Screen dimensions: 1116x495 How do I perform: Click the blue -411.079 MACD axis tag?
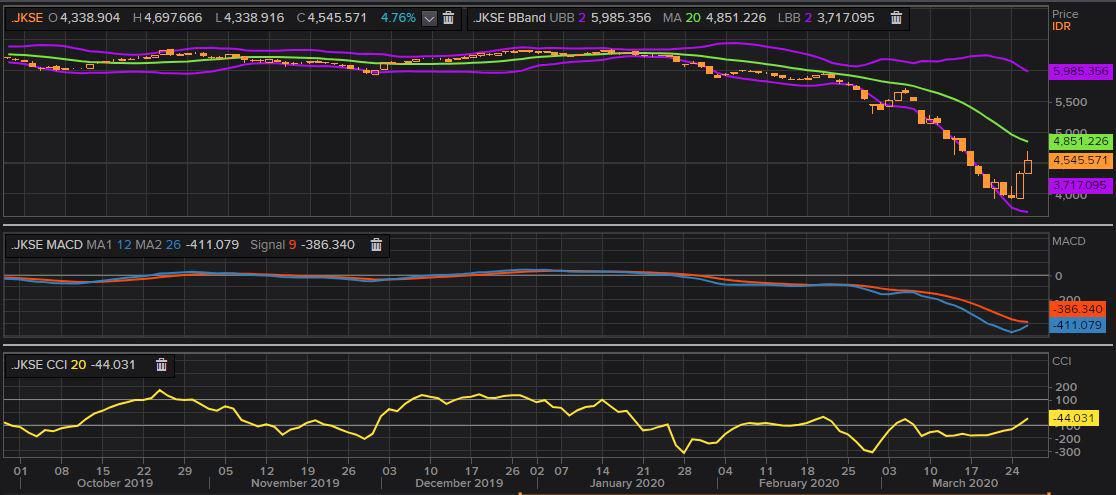[1080, 325]
